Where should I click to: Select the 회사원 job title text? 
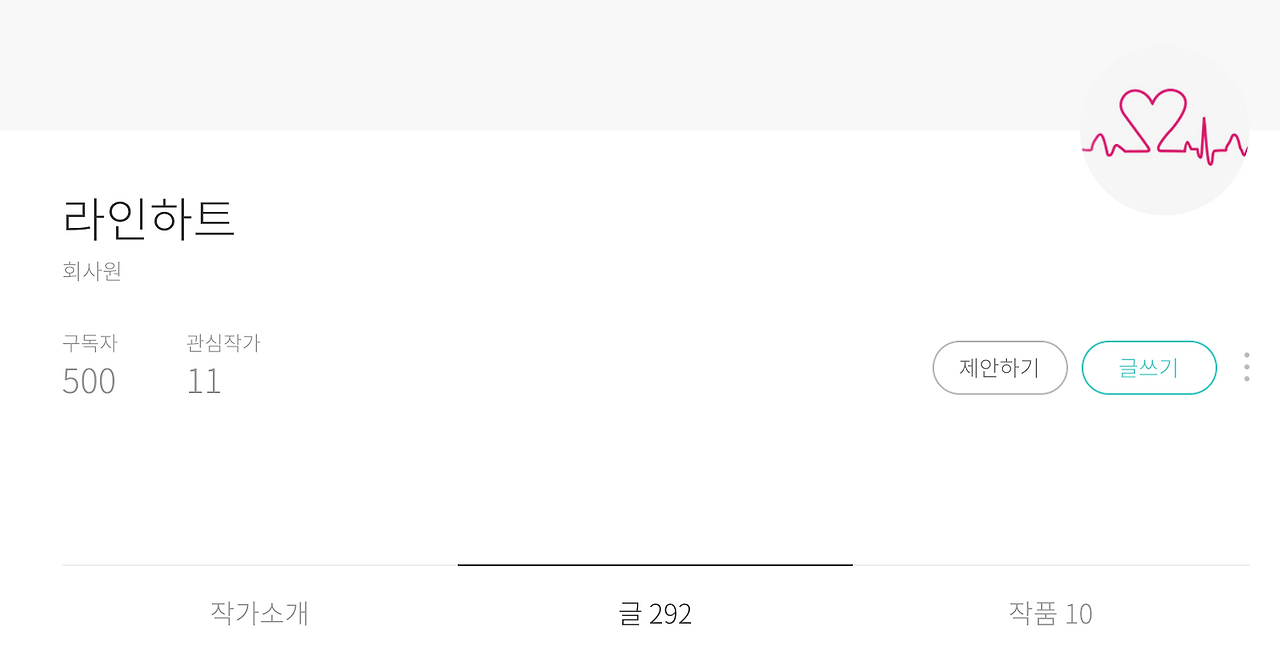91,271
